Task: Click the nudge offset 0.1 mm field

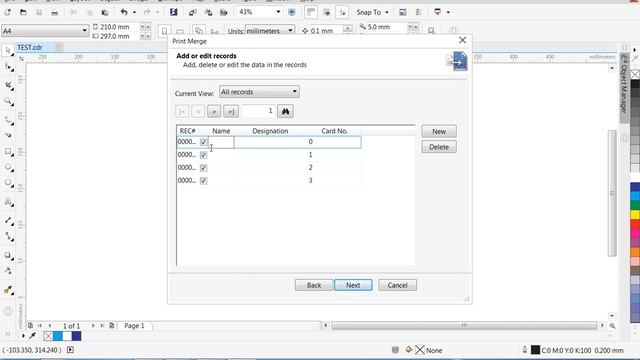Action: point(327,31)
